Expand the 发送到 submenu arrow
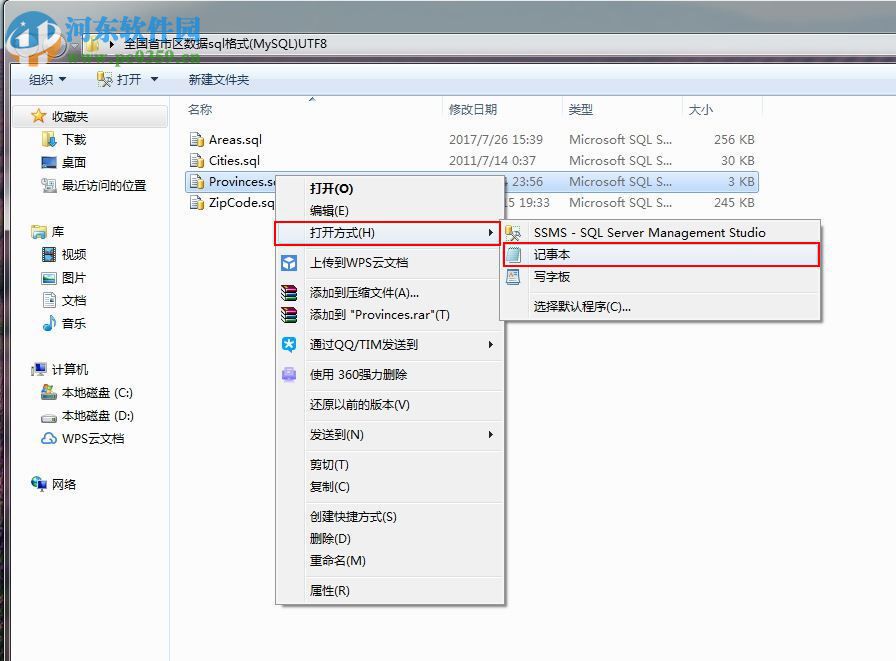The width and height of the screenshot is (896, 661). (x=489, y=434)
